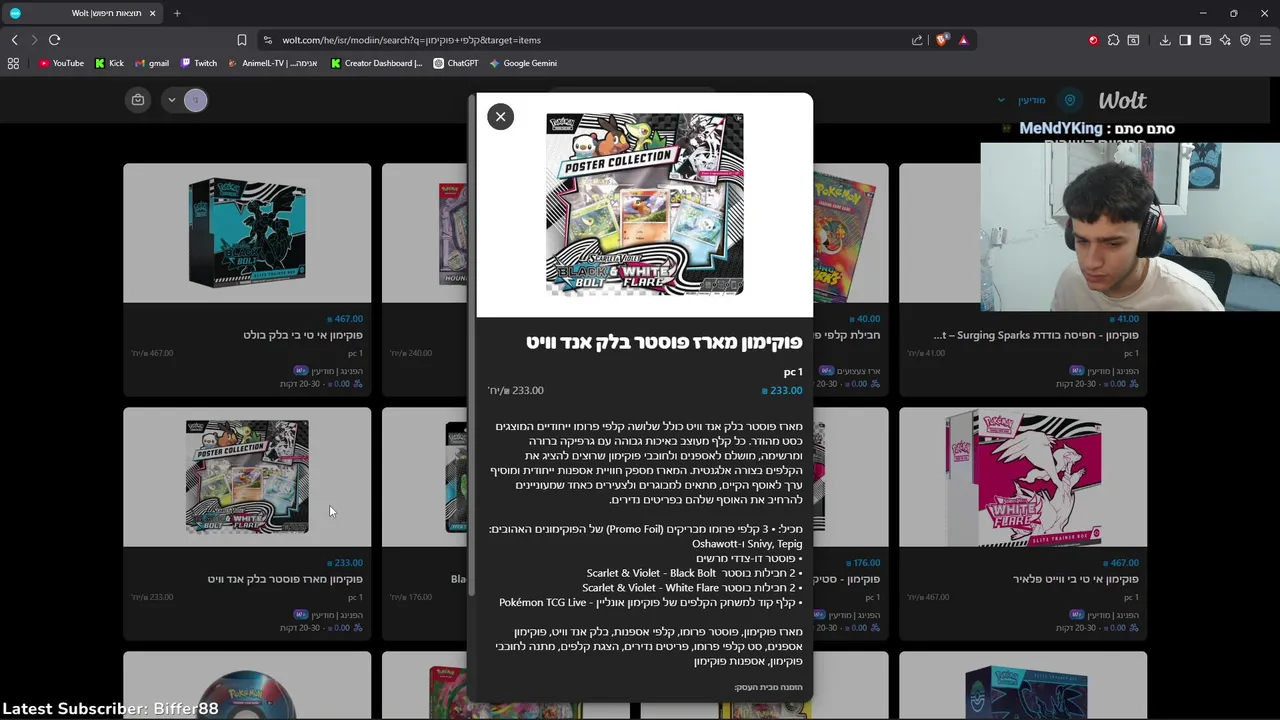
Task: Click the user avatar circle
Action: click(x=196, y=100)
